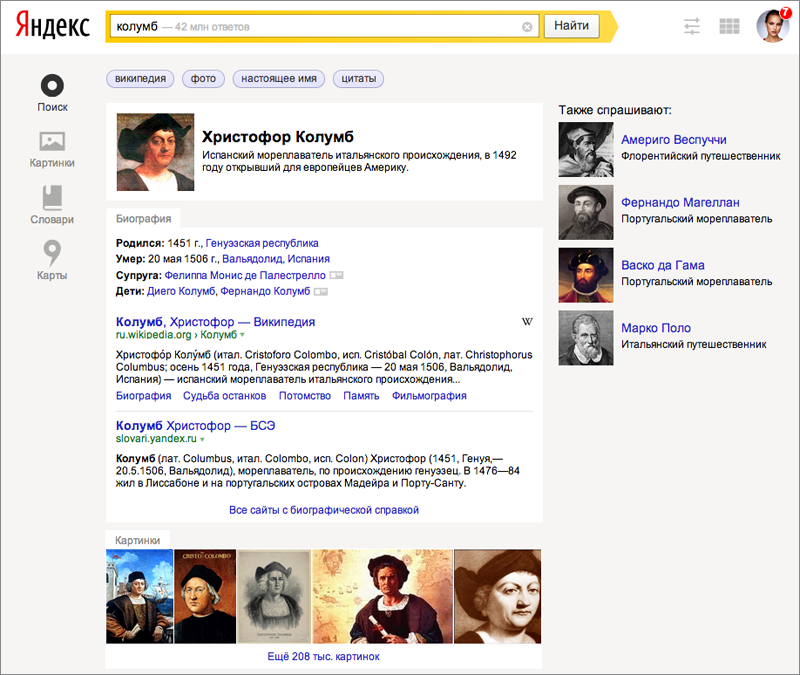The image size is (800, 675).
Task: Click the card icon beside Фернандо Колумб
Action: click(320, 292)
